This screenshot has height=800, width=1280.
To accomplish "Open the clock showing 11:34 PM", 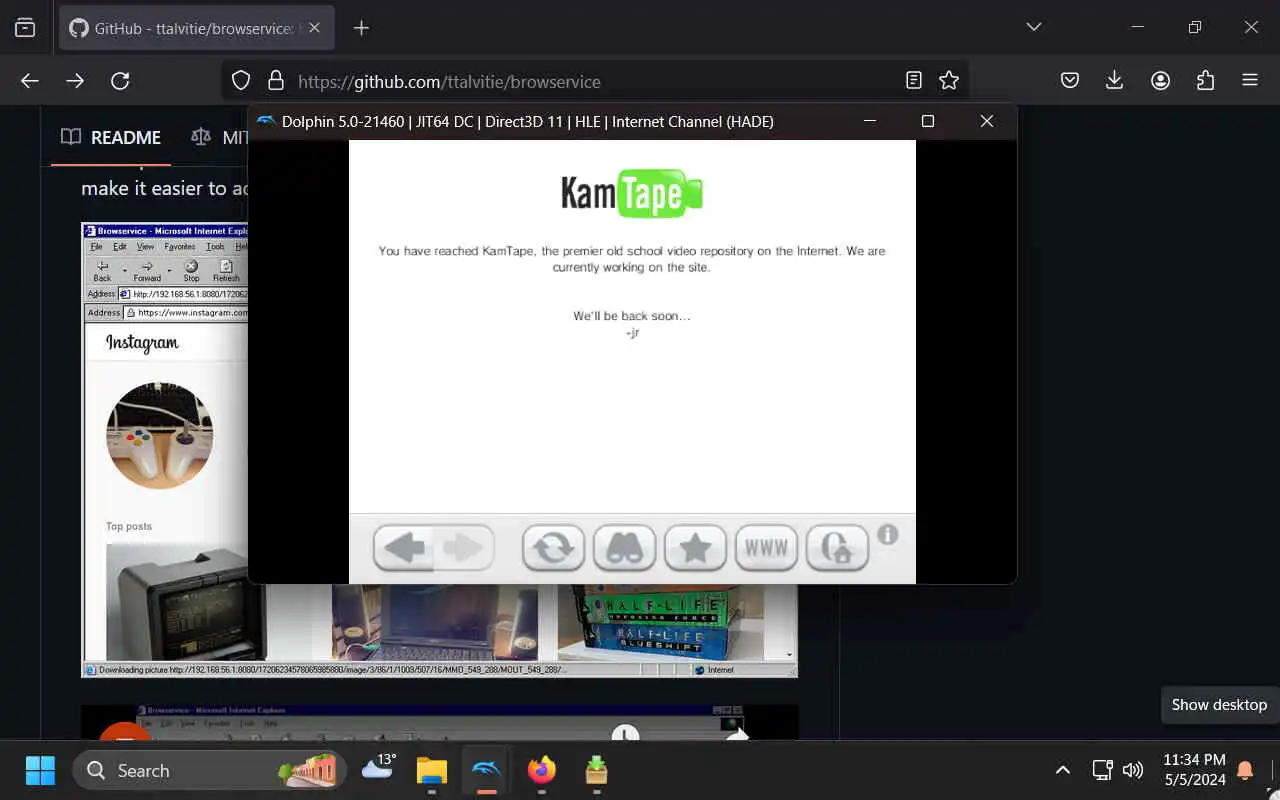I will coord(1194,770).
